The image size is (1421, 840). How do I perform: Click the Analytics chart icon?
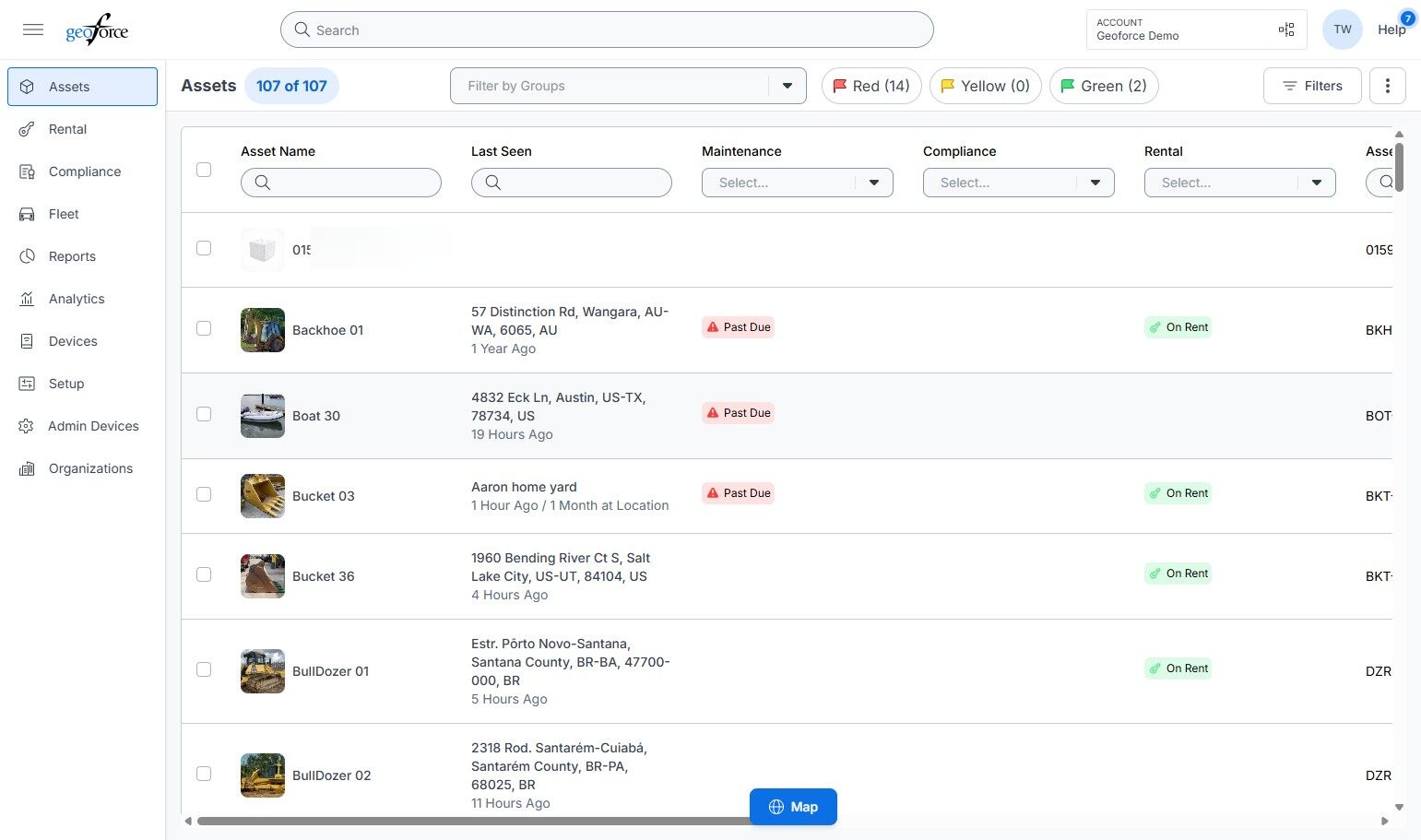28,299
